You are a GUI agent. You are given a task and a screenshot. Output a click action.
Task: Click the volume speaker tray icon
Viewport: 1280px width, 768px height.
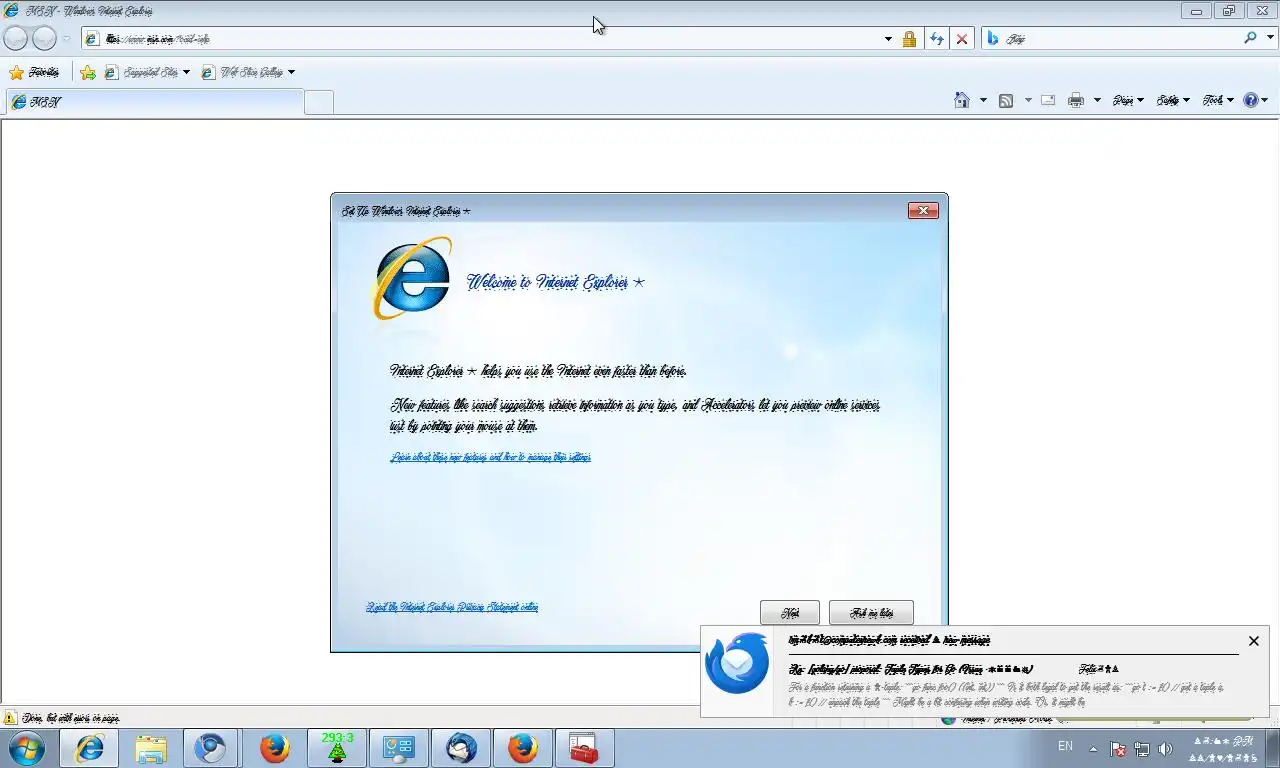(1165, 749)
